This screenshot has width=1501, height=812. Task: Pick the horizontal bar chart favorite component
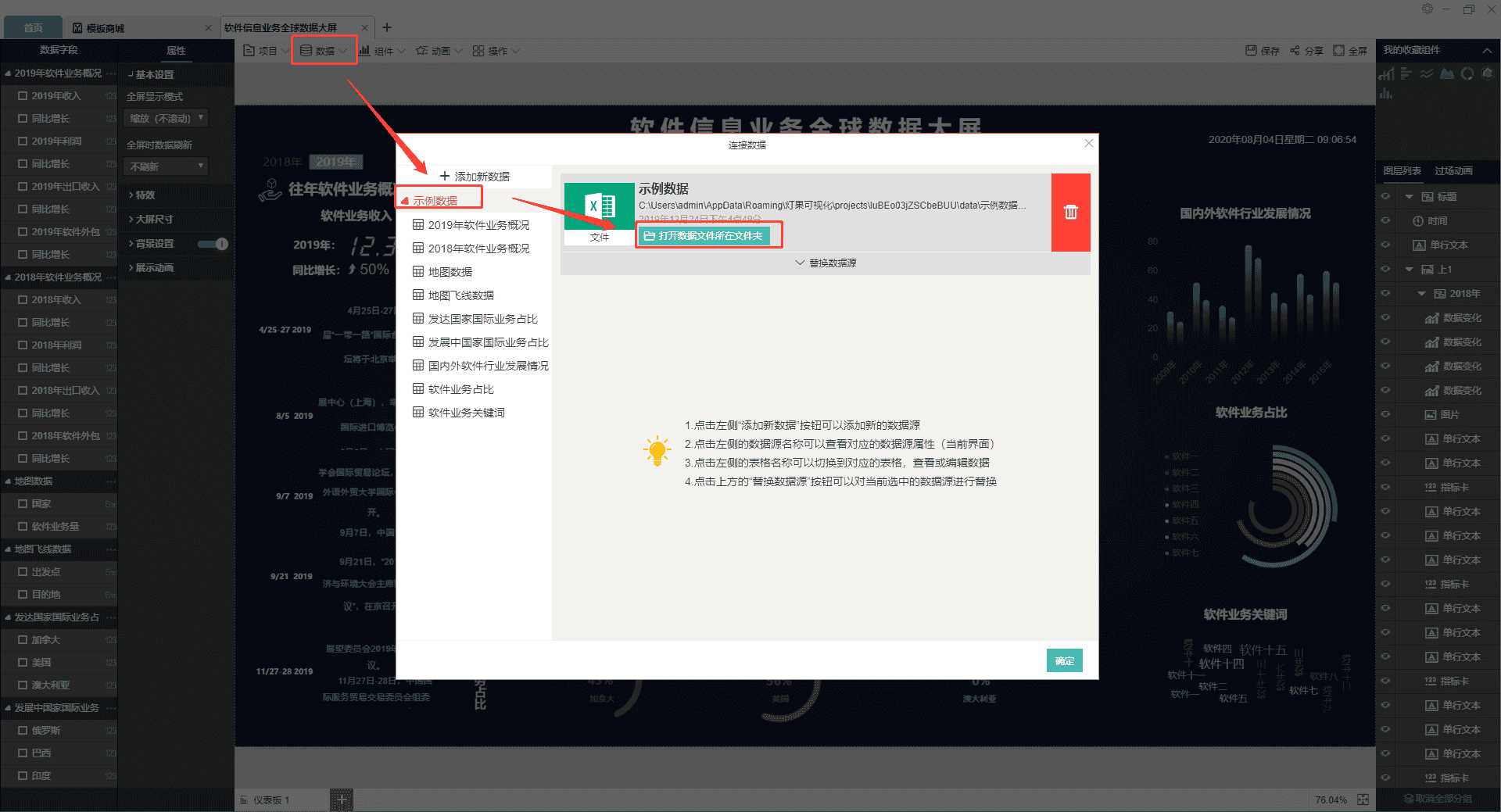point(1406,73)
